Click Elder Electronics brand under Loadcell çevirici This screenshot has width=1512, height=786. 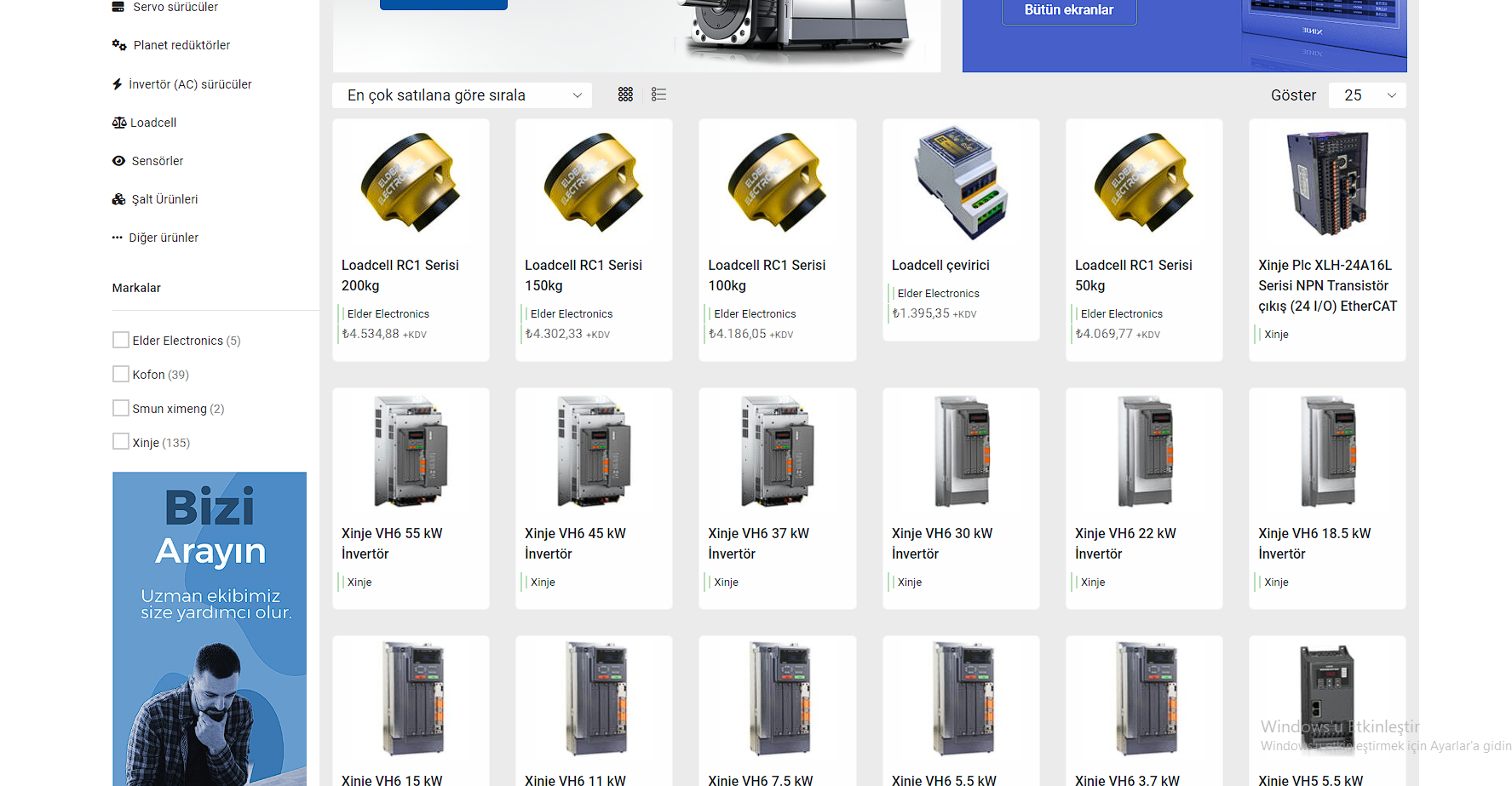[x=939, y=294]
